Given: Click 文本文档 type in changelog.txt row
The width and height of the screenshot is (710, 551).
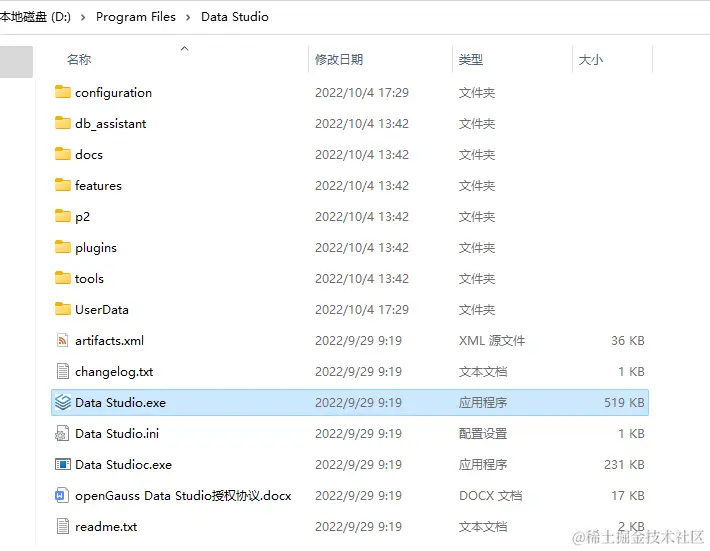Looking at the screenshot, I should coord(483,372).
